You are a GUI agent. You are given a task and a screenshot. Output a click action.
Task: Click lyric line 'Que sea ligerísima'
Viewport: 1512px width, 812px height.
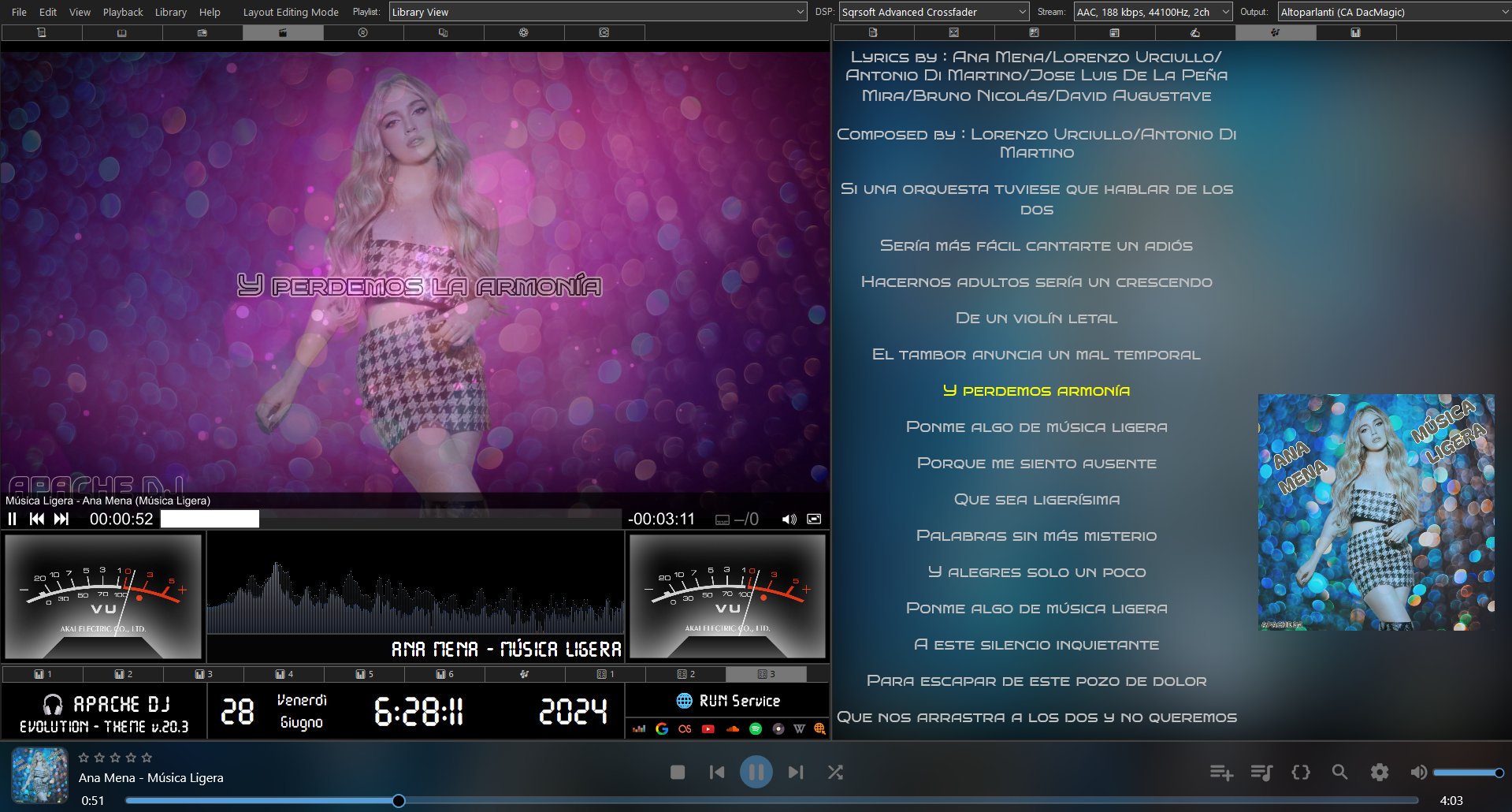tap(1036, 500)
